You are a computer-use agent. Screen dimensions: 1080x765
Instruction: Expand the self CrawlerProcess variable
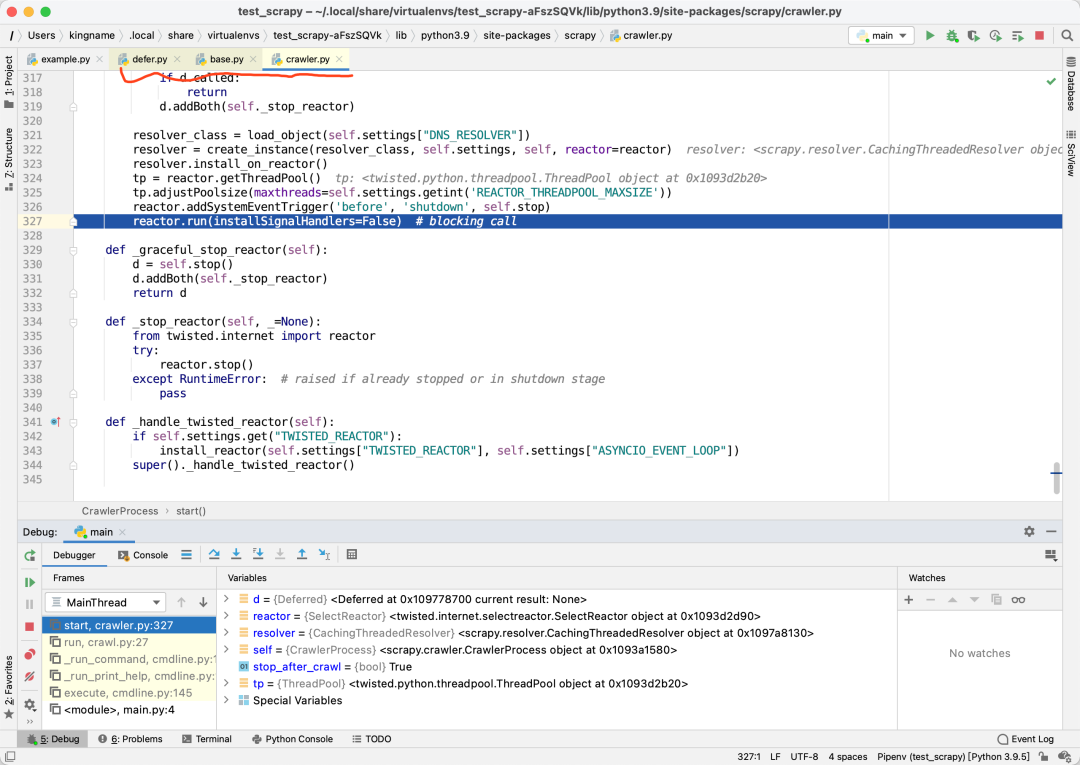click(x=226, y=650)
